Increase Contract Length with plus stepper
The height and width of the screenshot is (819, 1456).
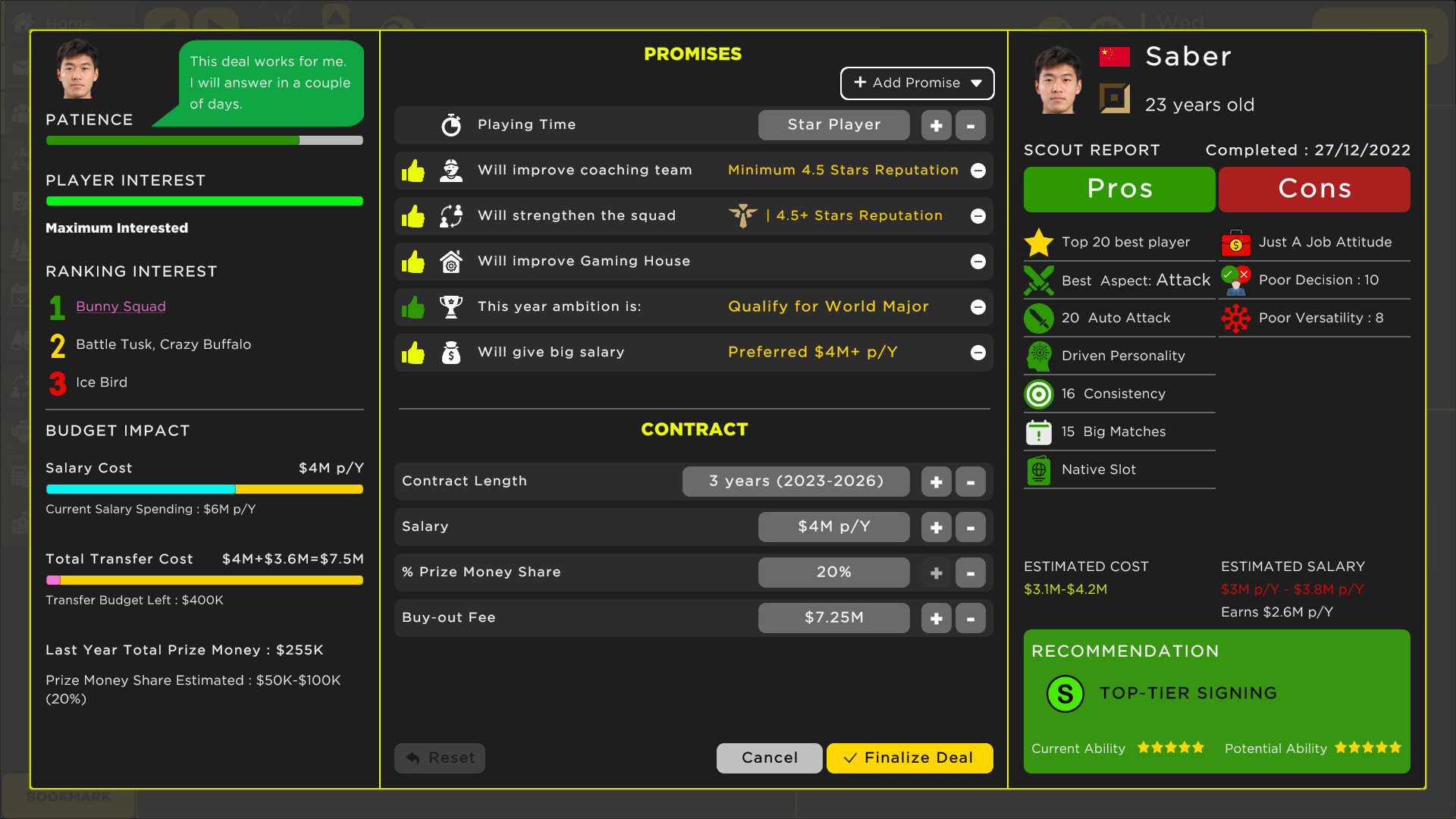click(936, 481)
